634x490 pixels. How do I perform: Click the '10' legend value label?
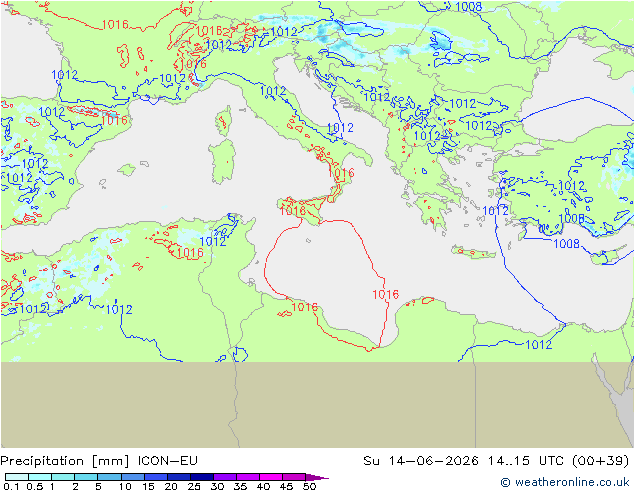125,486
